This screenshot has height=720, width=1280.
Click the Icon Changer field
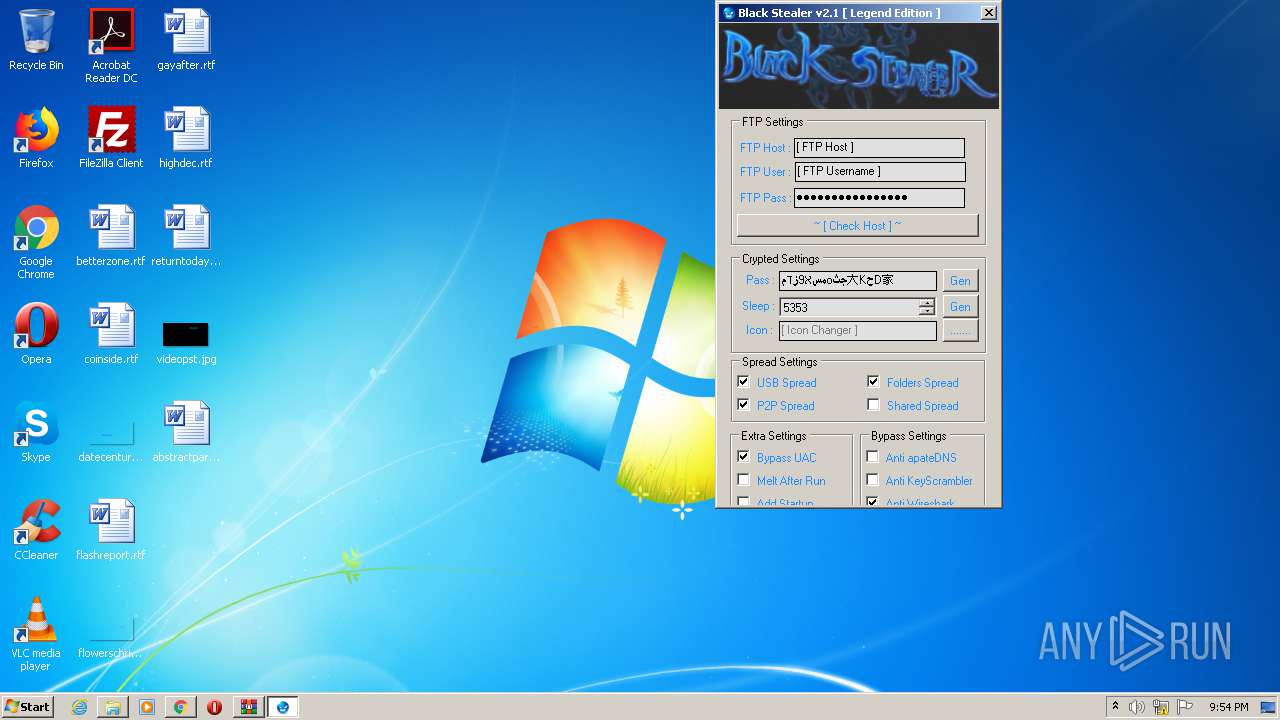tap(858, 331)
